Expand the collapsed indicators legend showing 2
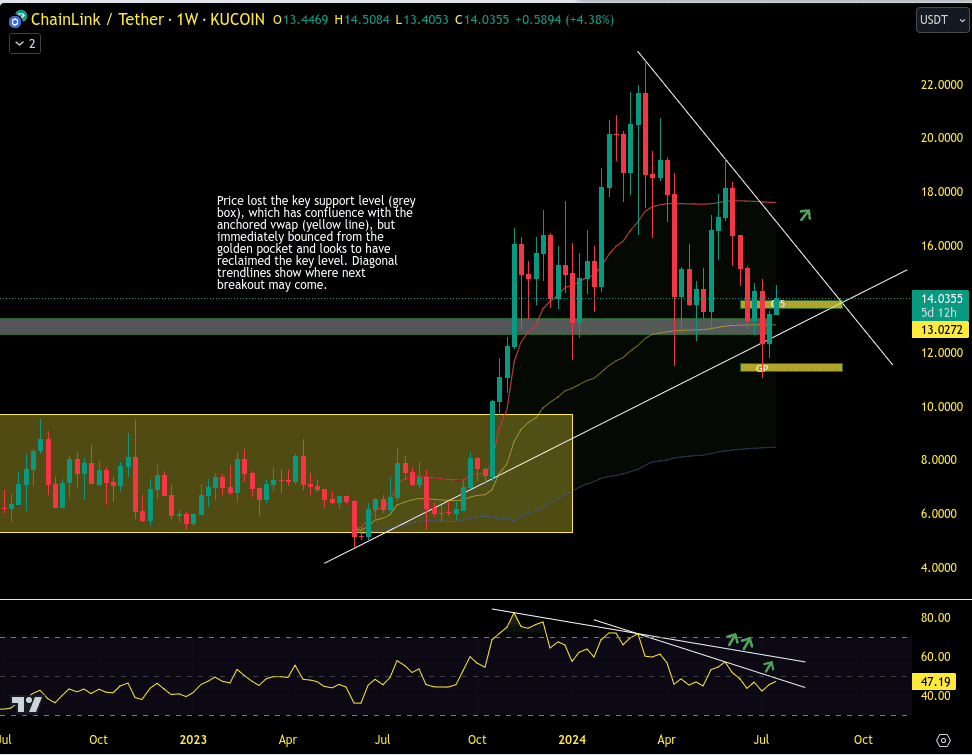972x755 pixels. [25, 43]
